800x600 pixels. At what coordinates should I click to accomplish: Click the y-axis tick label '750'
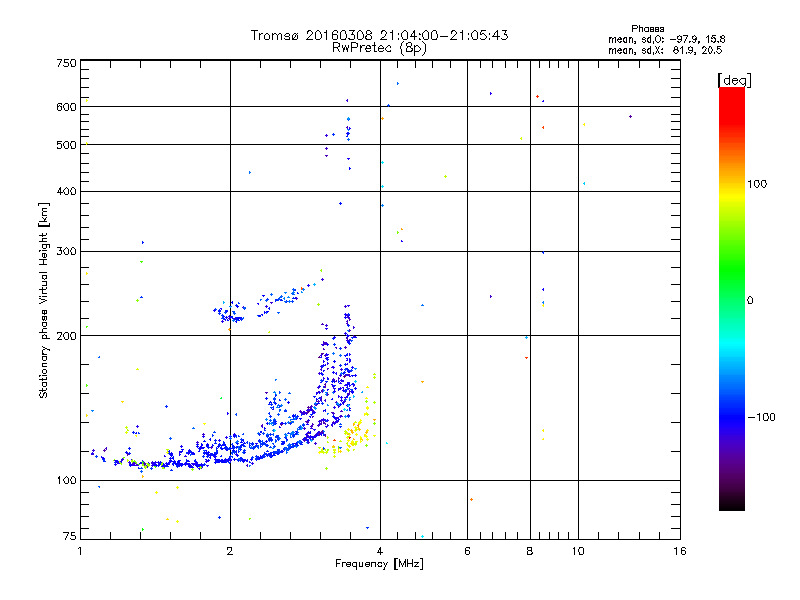[66, 63]
